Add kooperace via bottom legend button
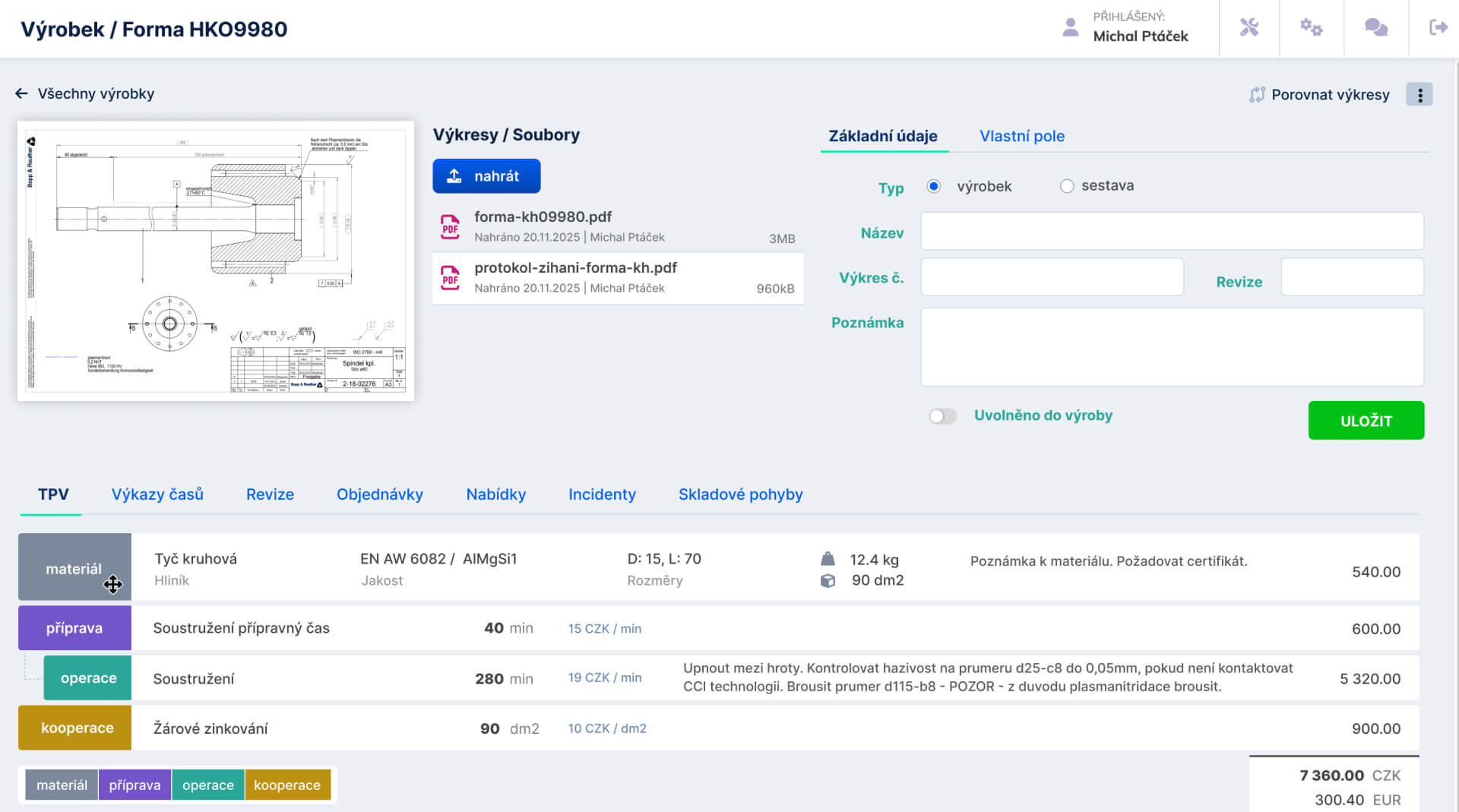This screenshot has width=1459, height=812. click(287, 785)
